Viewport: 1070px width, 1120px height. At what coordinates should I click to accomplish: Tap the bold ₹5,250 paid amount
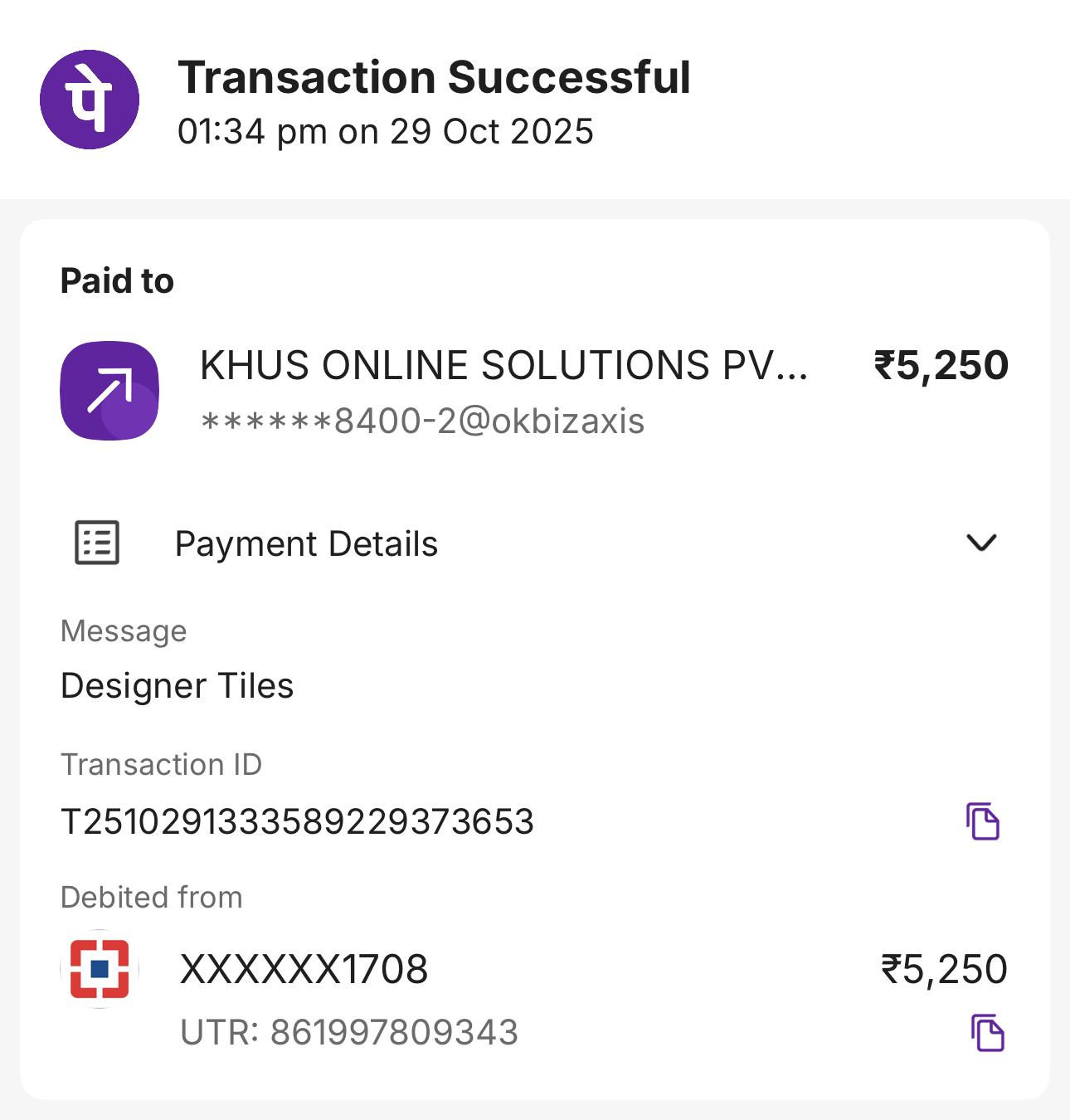[941, 366]
